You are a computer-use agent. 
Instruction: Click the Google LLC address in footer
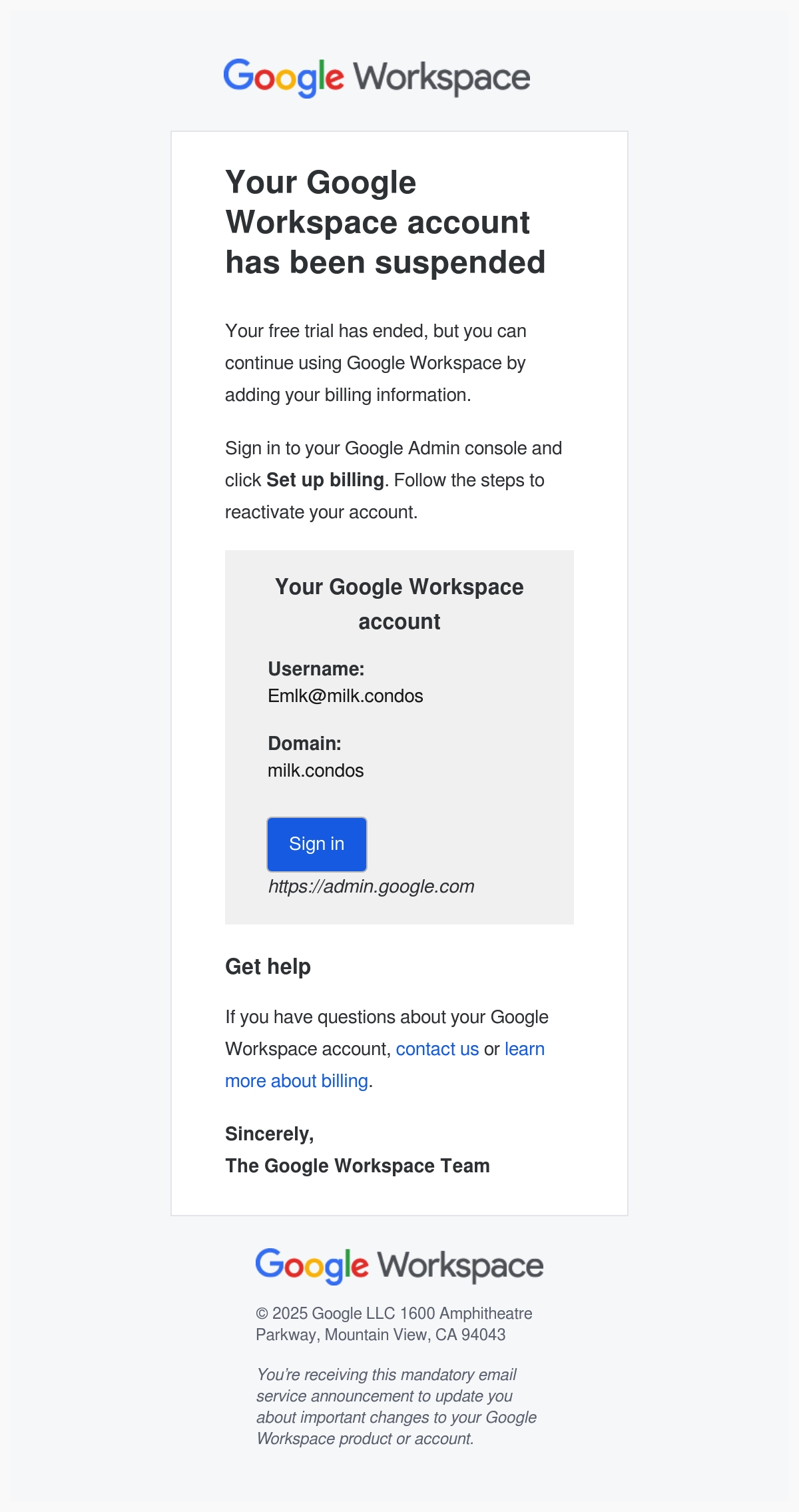(x=394, y=1324)
